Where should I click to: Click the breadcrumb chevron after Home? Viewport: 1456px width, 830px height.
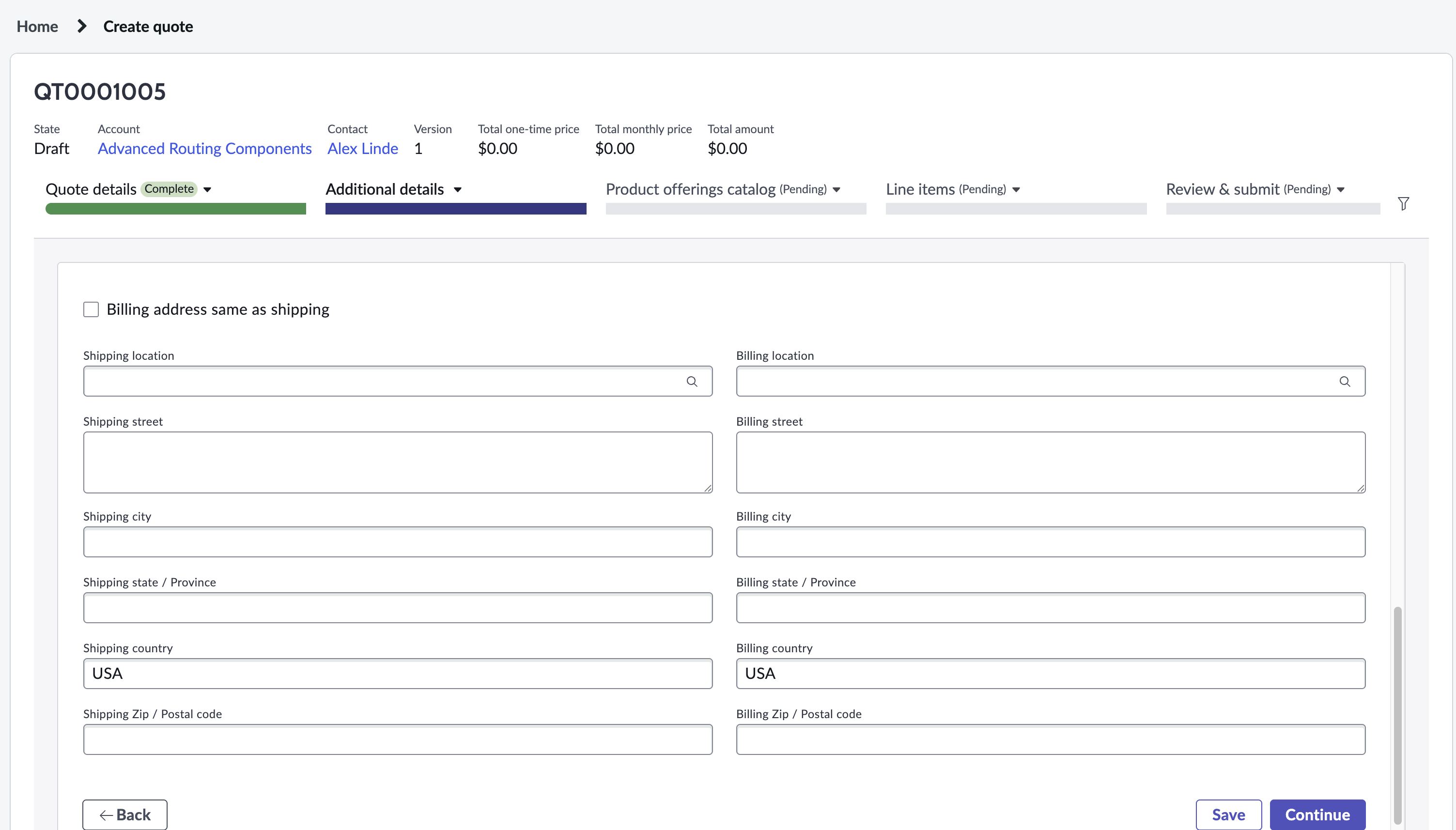click(81, 26)
